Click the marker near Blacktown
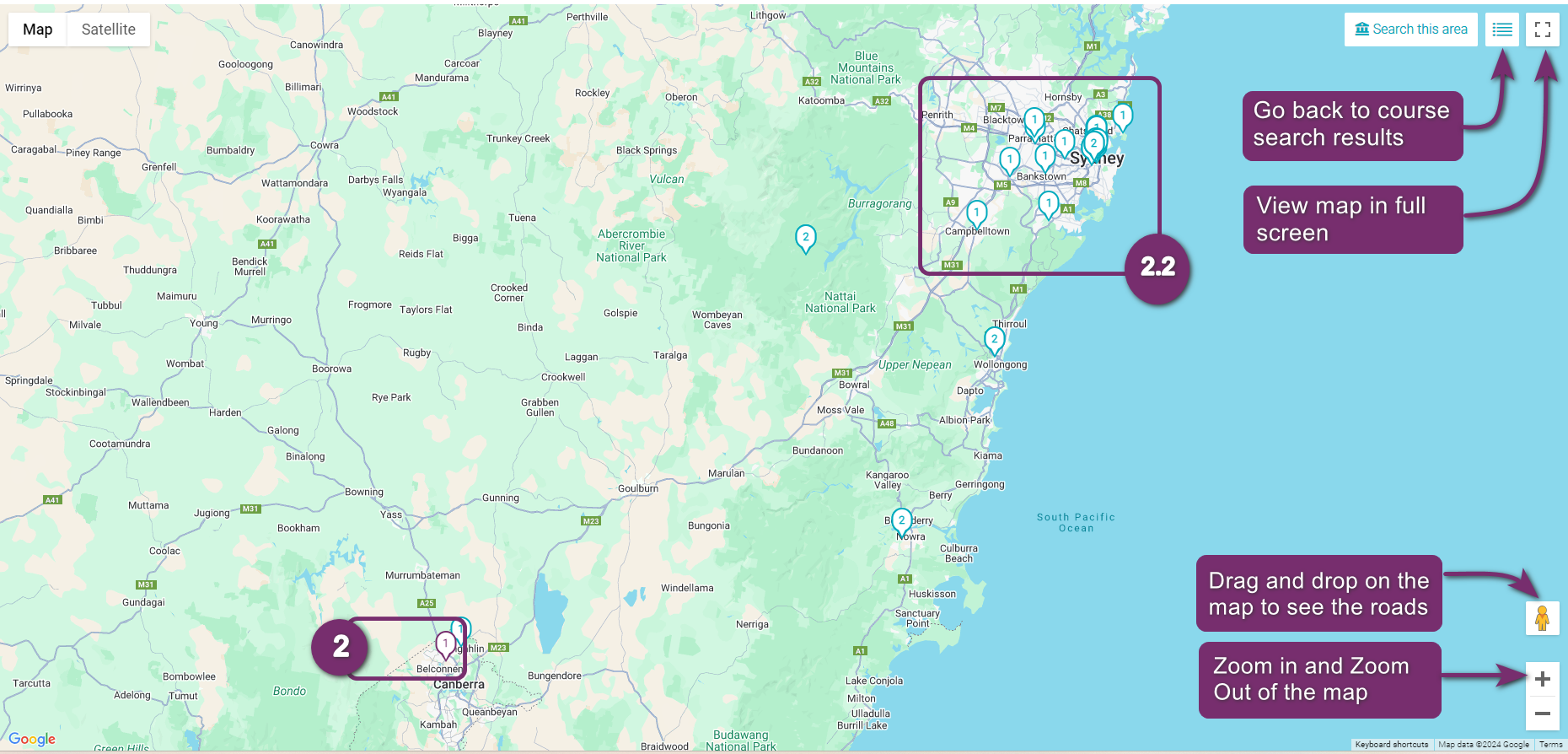1568x754 pixels. click(x=1034, y=121)
